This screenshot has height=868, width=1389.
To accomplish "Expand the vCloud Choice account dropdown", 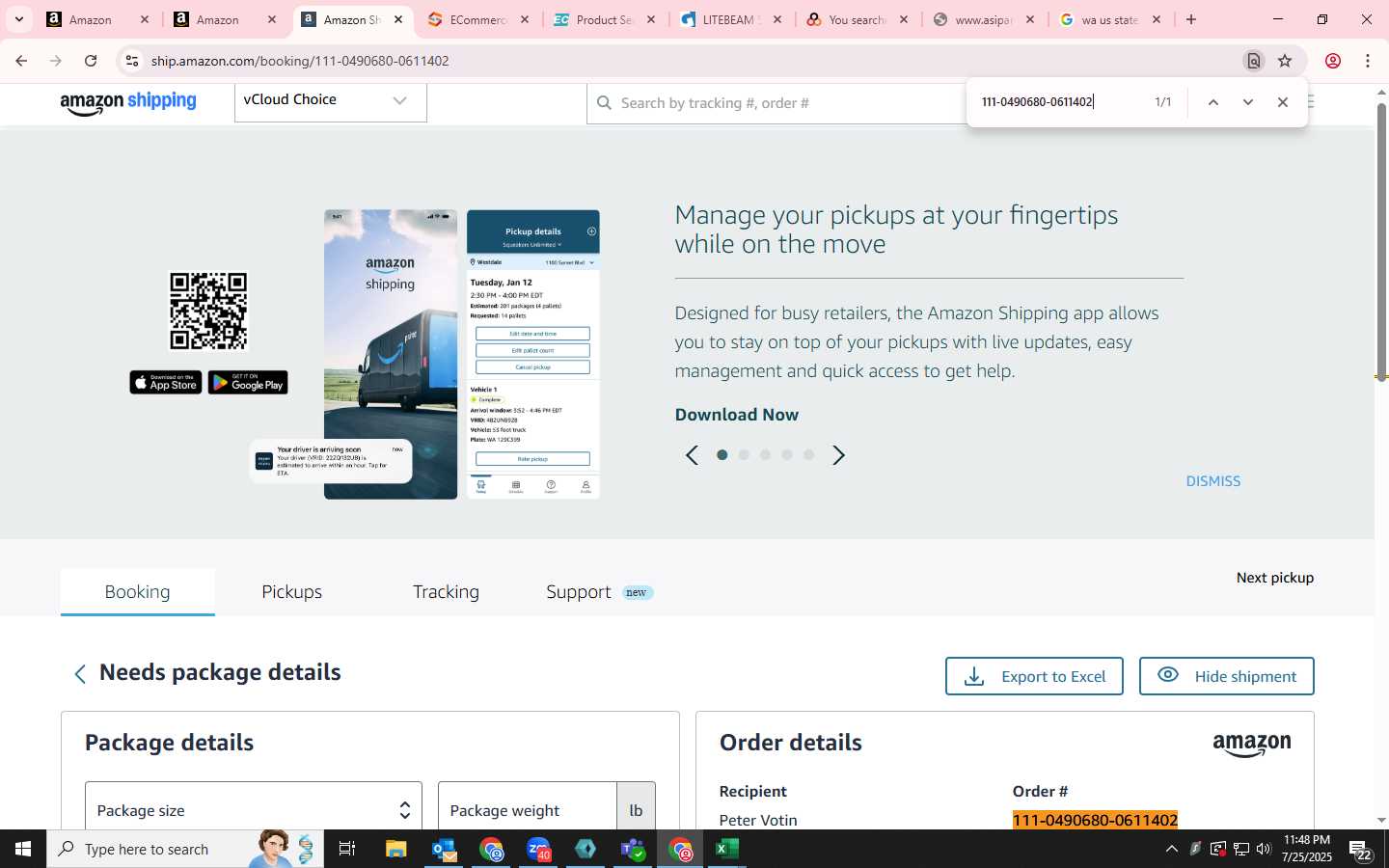I will coord(330,101).
